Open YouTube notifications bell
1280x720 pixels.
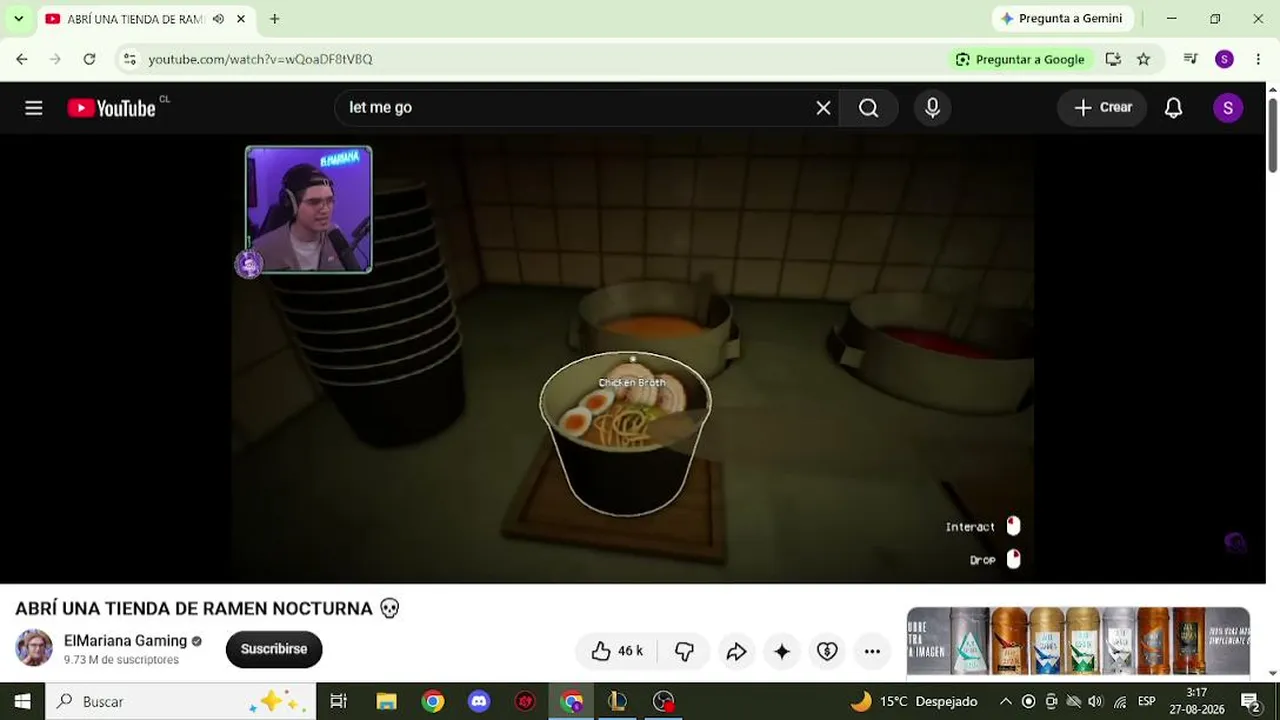[x=1173, y=108]
